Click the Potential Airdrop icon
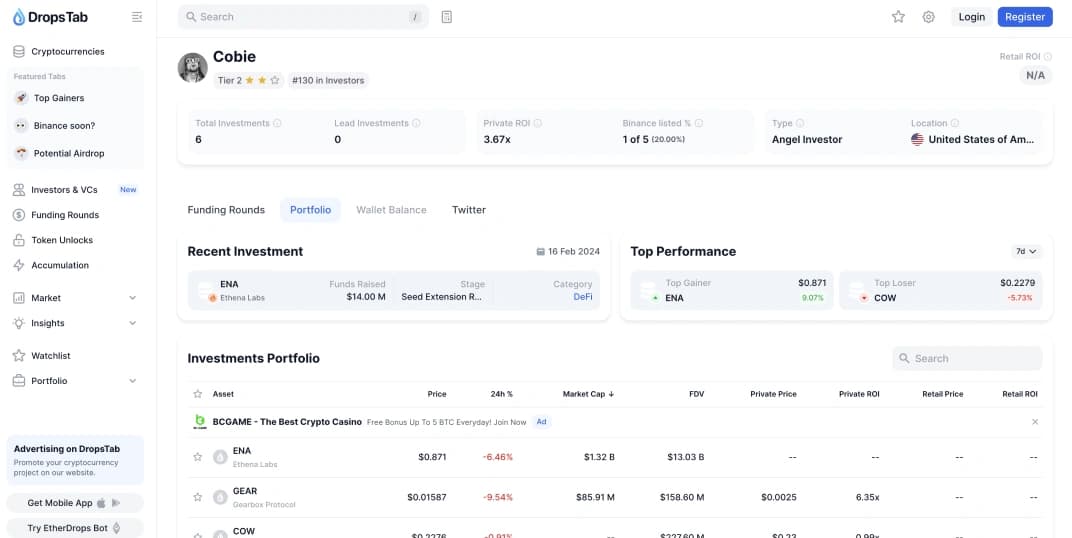Screen dimensions: 1072x538 [21, 153]
